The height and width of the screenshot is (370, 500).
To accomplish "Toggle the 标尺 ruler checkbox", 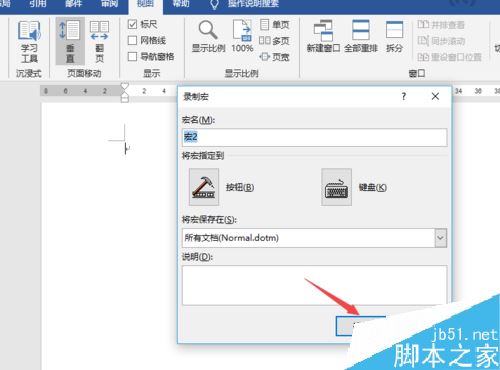I will point(132,24).
